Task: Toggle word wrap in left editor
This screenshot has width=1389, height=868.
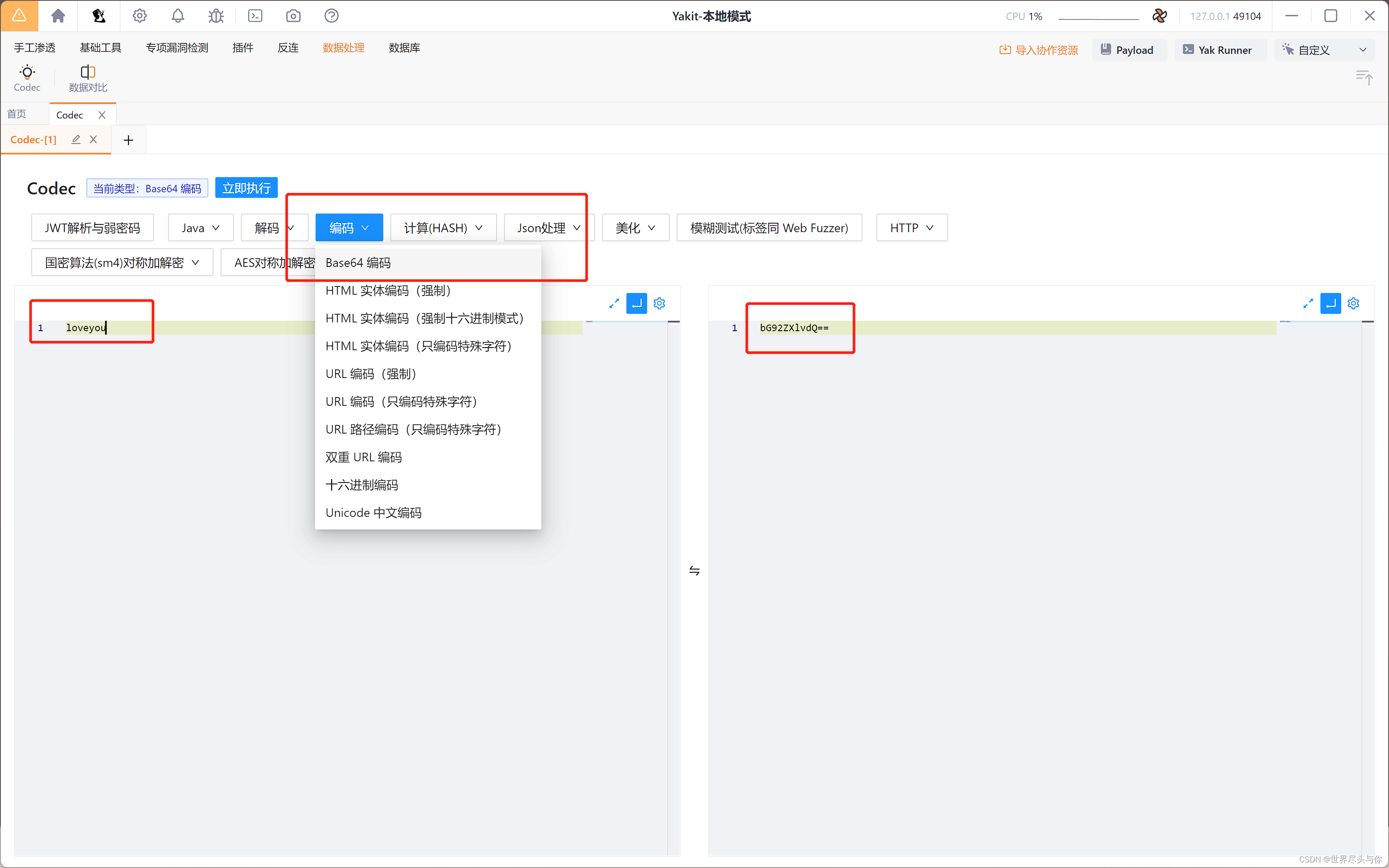Action: click(x=636, y=303)
